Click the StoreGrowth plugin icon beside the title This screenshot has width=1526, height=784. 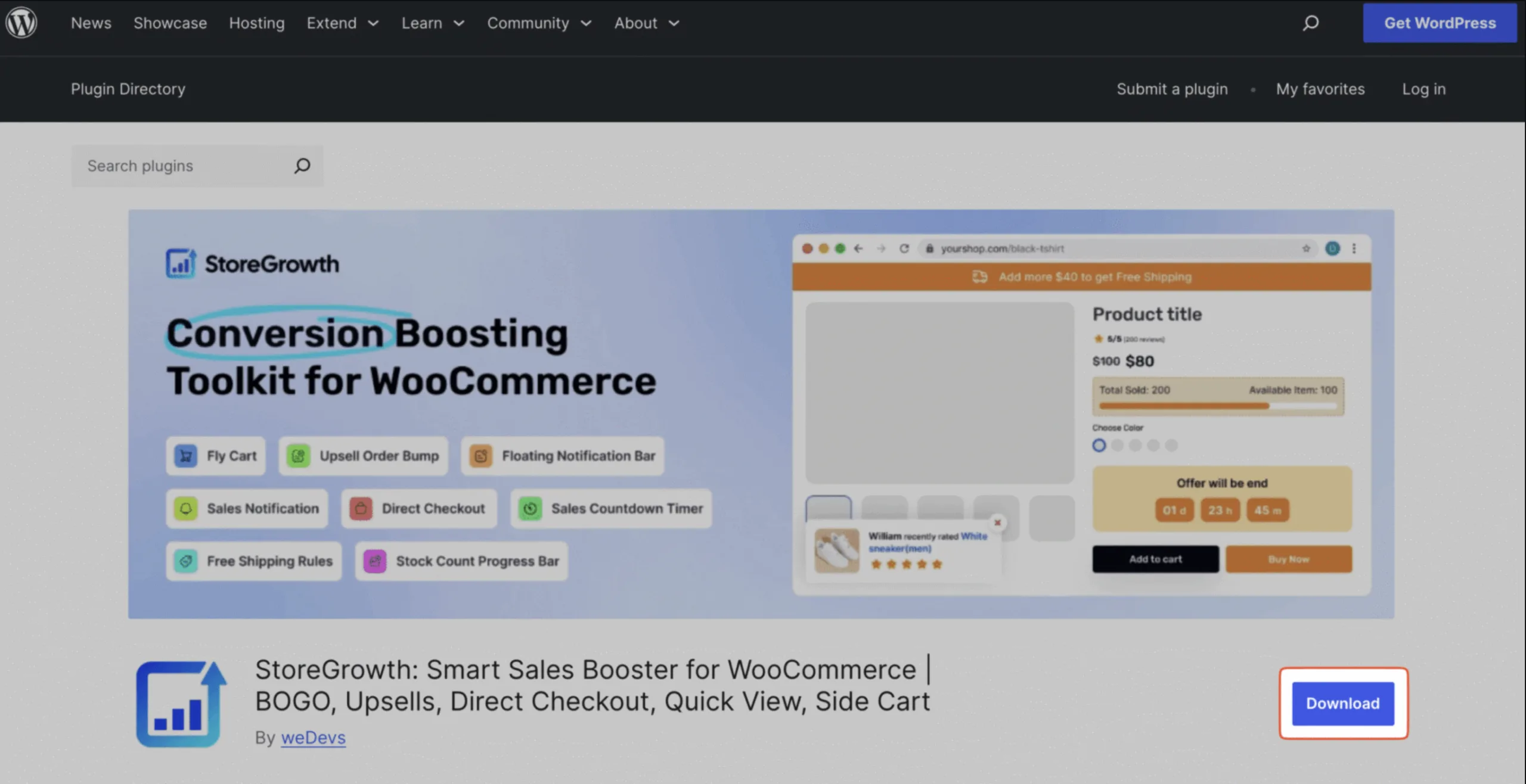point(181,704)
